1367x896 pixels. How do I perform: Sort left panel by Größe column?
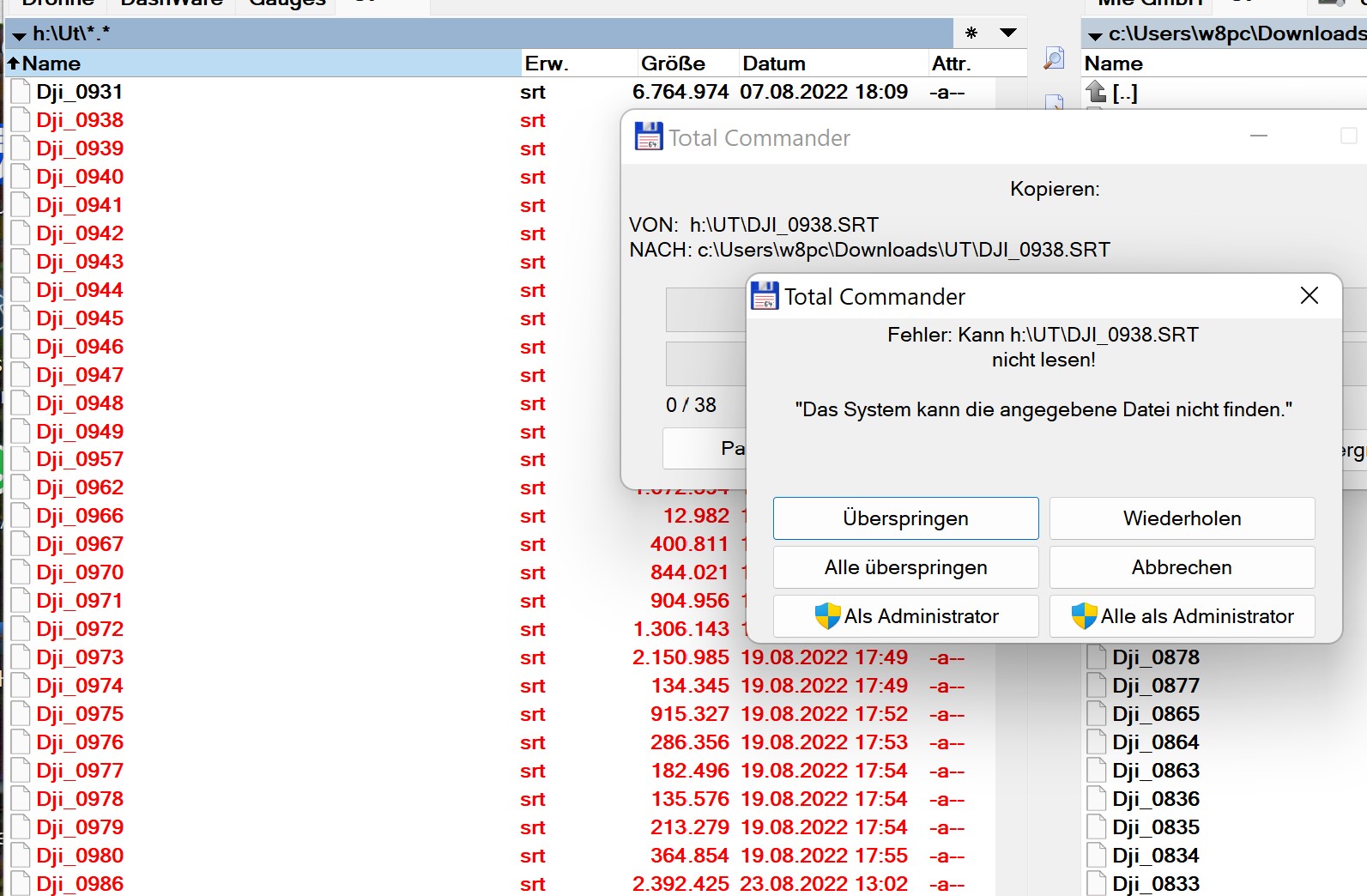click(687, 64)
